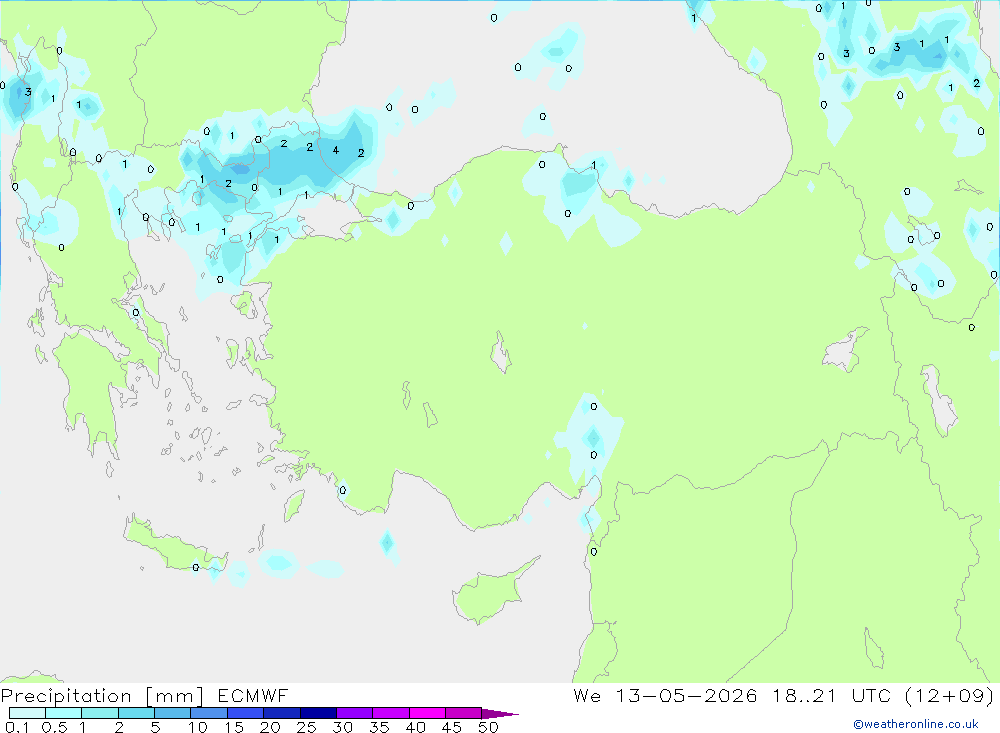This screenshot has width=1000, height=733.
Task: Click the '18..21' time range text
Action: coord(804,695)
